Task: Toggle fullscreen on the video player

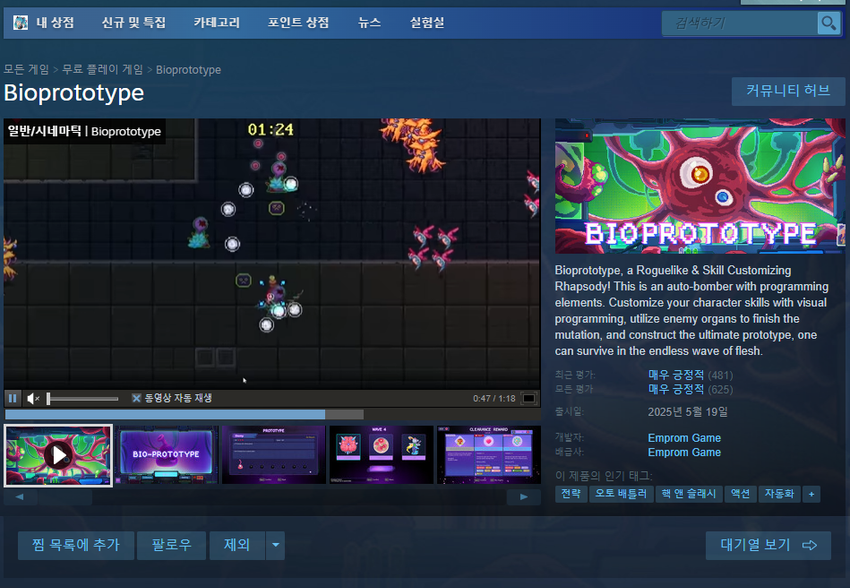Action: coord(529,398)
